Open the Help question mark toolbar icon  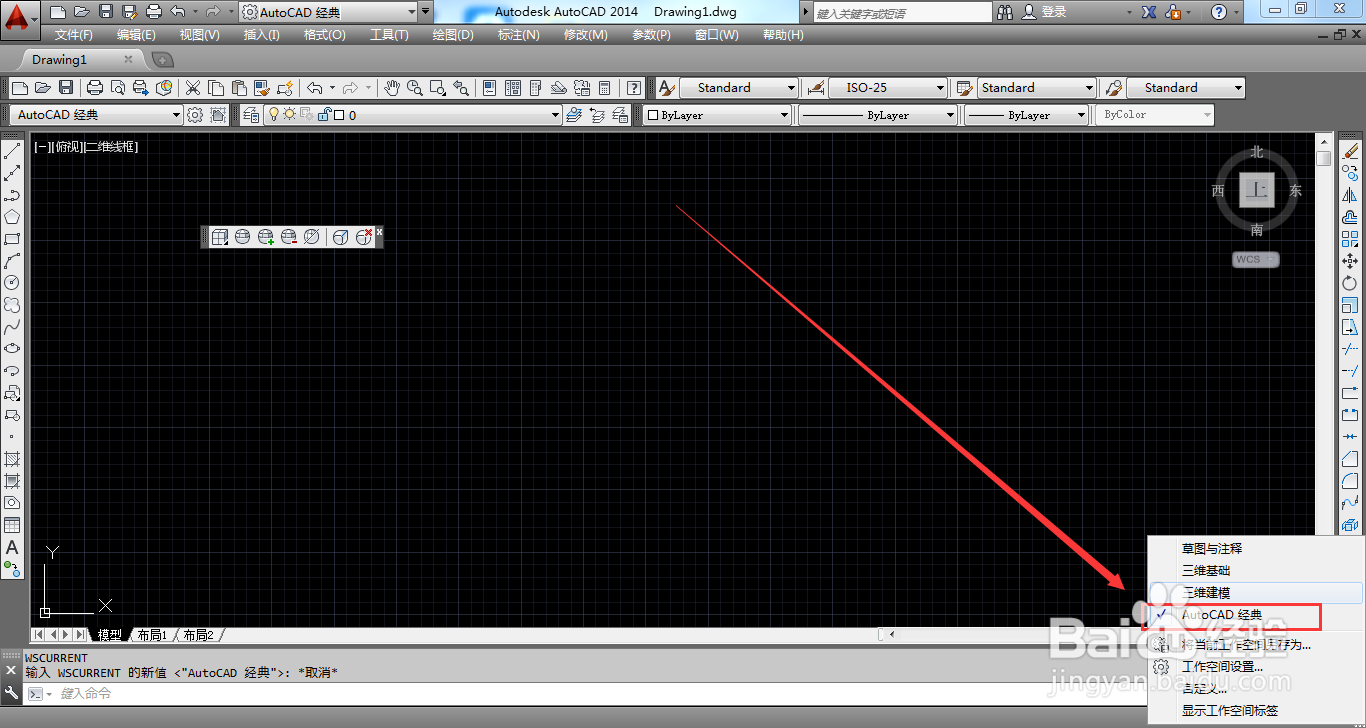point(633,88)
